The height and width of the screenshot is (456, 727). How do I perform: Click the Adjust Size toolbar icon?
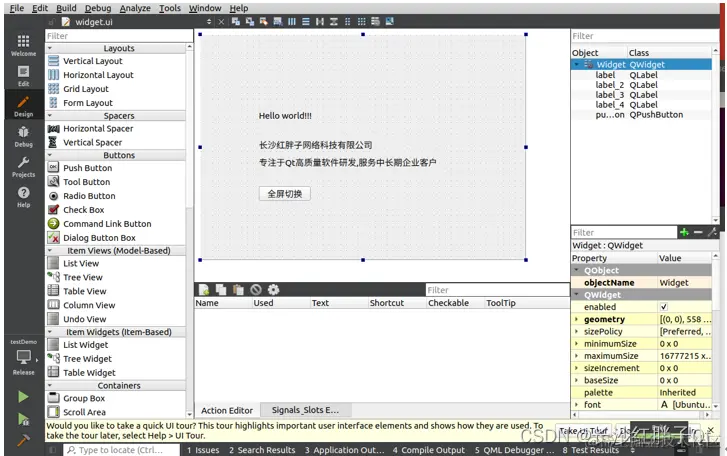point(389,21)
